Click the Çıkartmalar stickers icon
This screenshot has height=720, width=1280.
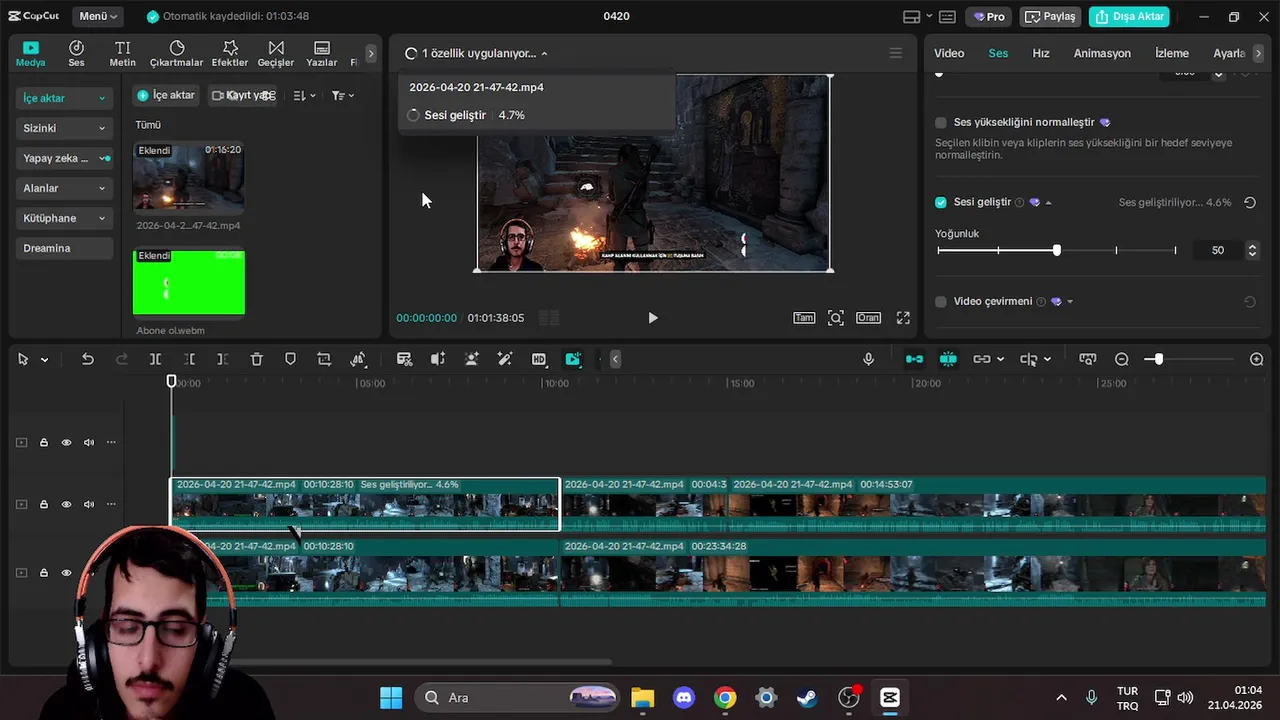click(177, 54)
